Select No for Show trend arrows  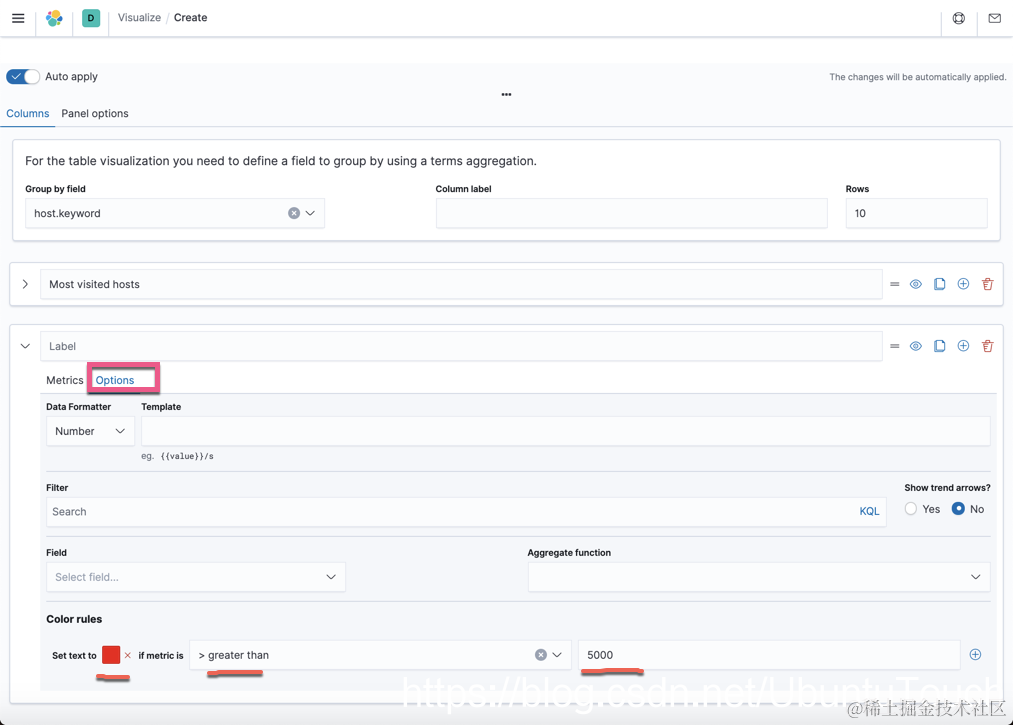958,509
